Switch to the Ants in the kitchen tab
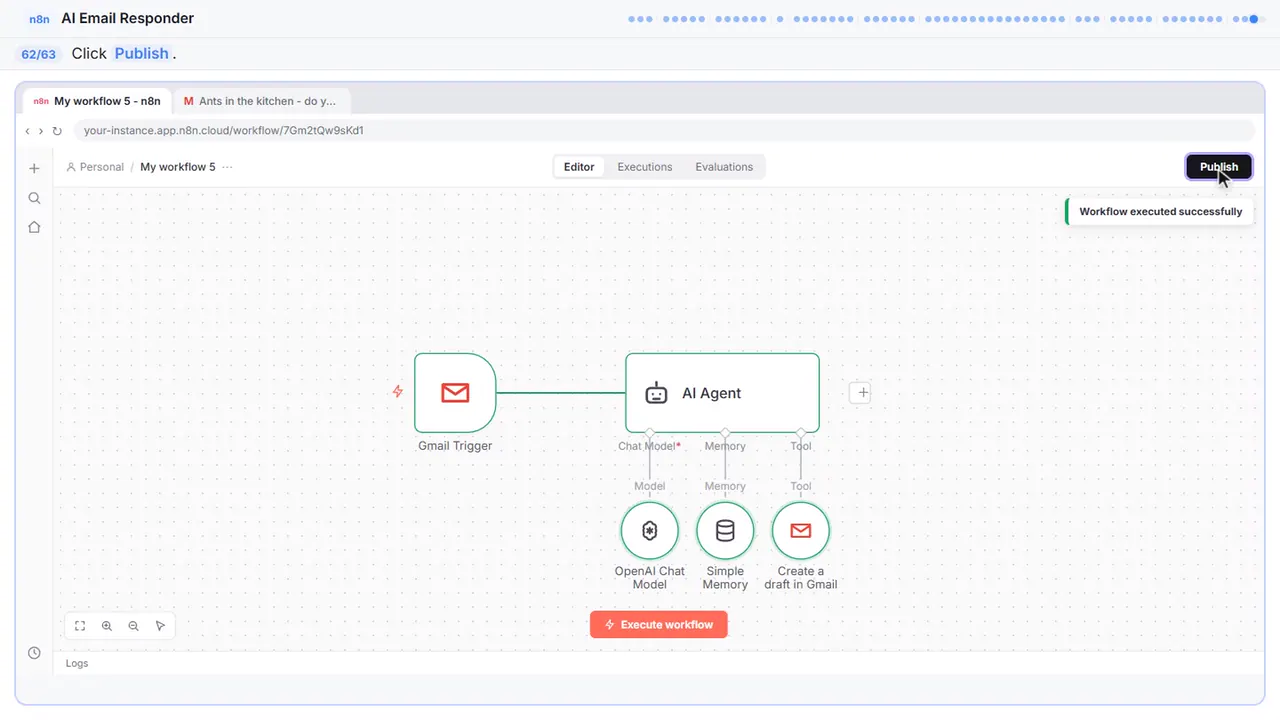 click(261, 101)
